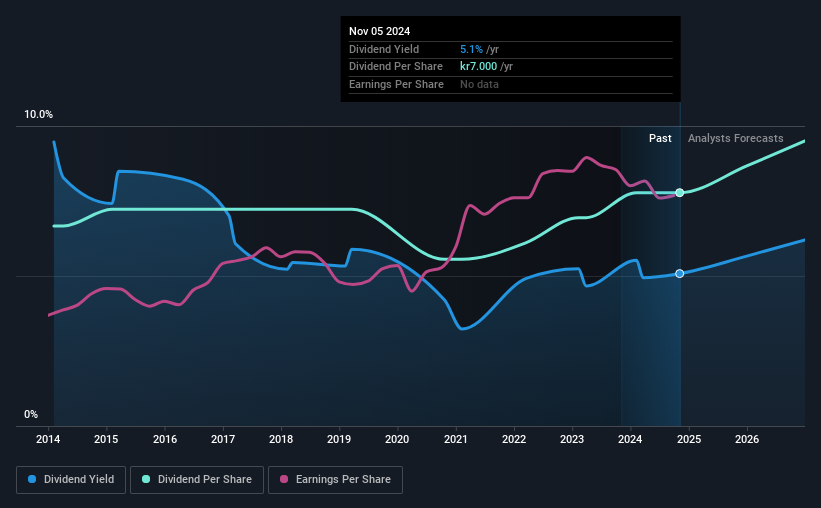
Task: Click the 2014 x-axis label
Action: click(x=48, y=439)
